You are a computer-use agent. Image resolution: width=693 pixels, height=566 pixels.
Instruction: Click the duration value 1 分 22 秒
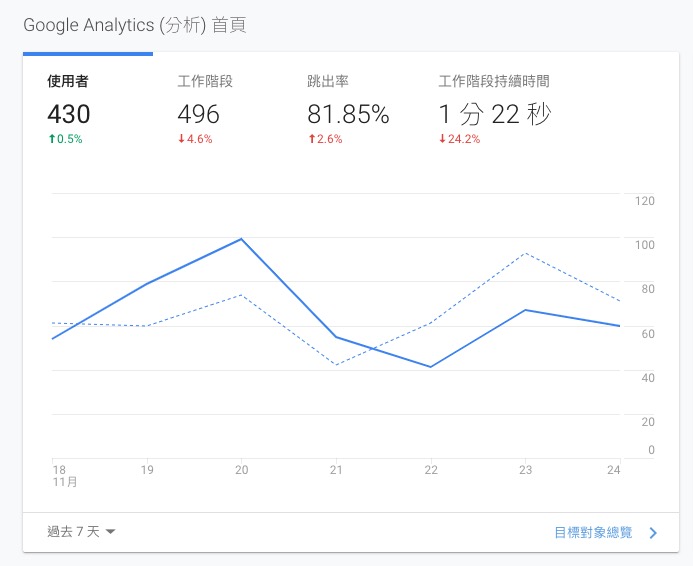tap(495, 114)
